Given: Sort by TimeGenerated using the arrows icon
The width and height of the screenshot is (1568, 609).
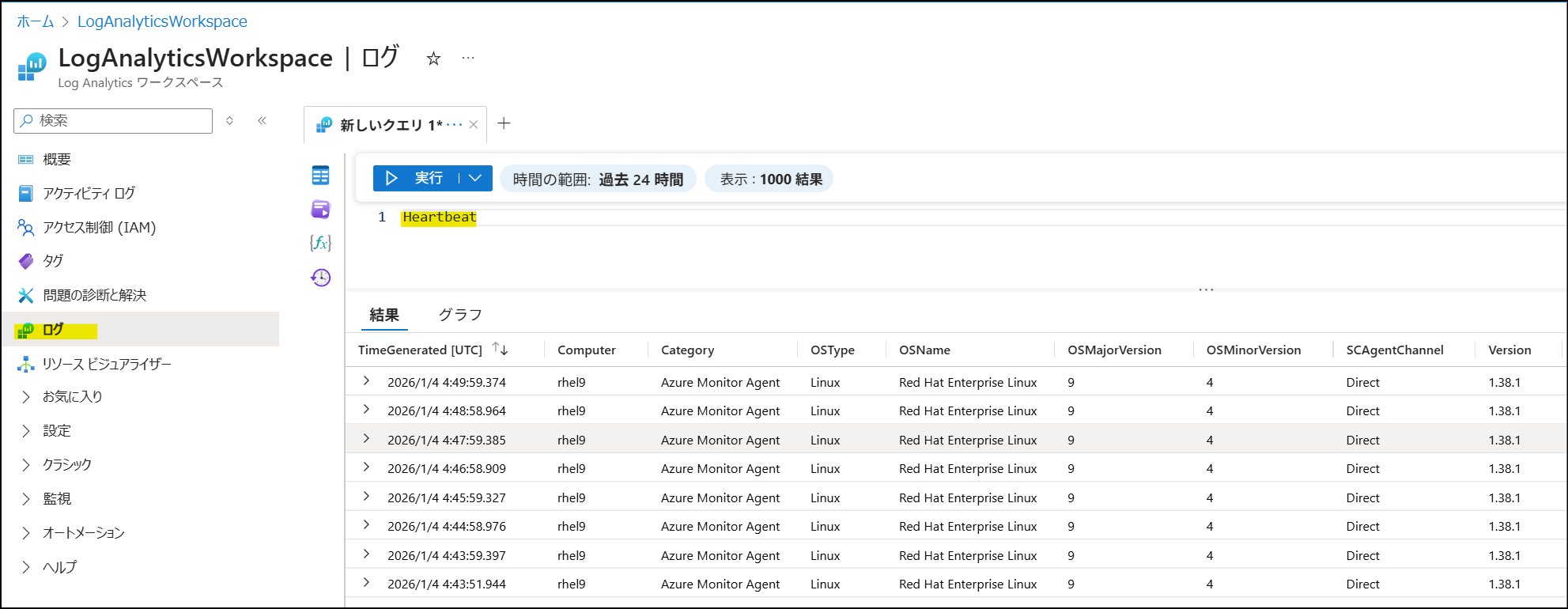Looking at the screenshot, I should (x=500, y=349).
